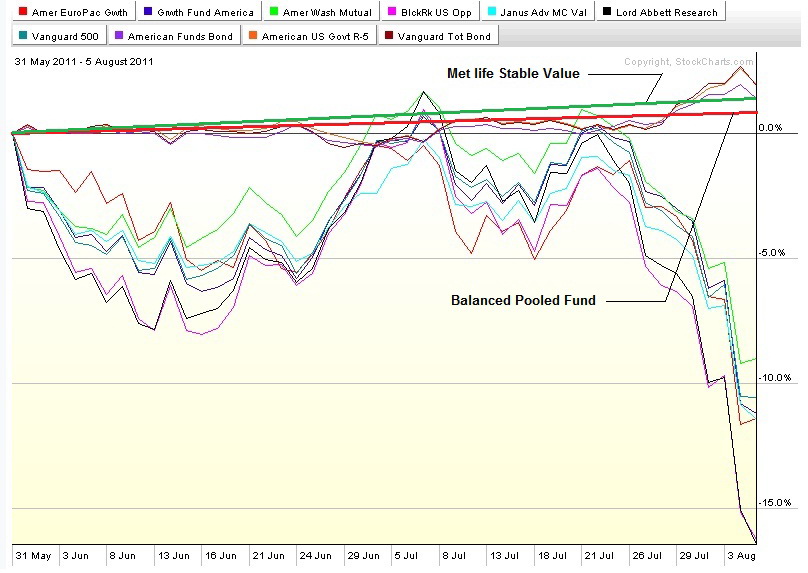Screen dimensions: 808x573
Task: Click the Grwth Fund America legend button
Action: coord(199,12)
